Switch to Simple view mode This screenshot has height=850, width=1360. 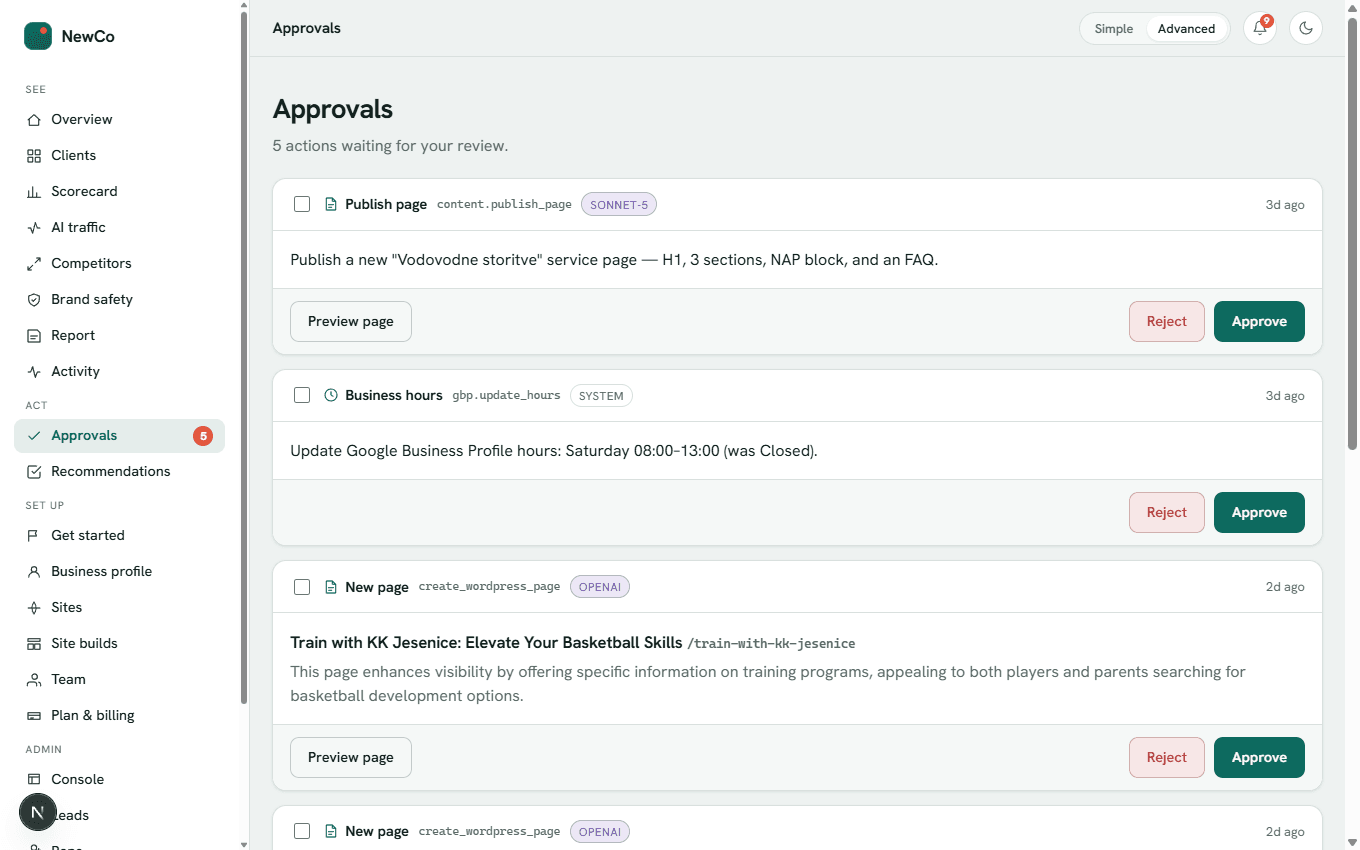pyautogui.click(x=1113, y=29)
